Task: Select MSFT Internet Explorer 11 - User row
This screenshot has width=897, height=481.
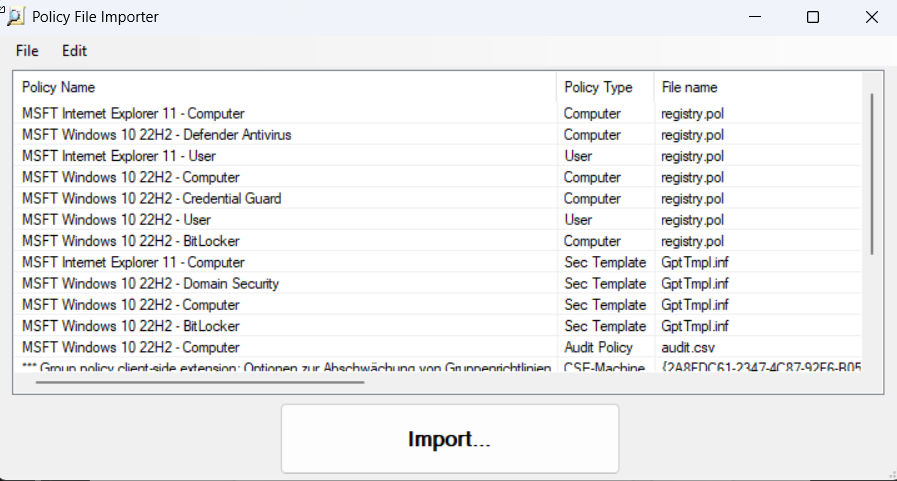Action: coord(438,156)
